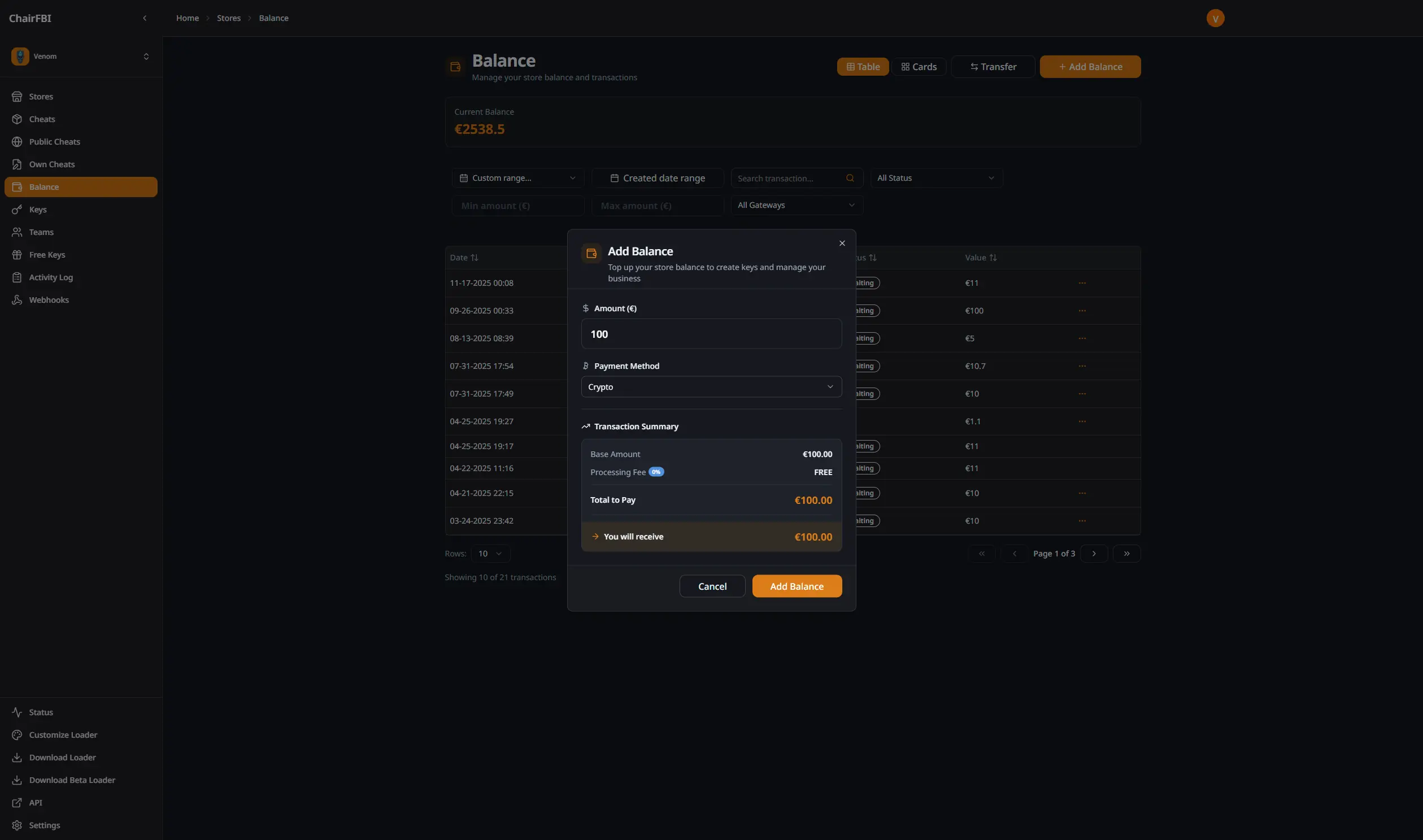The height and width of the screenshot is (840, 1423).
Task: Open Keys via the key icon
Action: [x=17, y=210]
